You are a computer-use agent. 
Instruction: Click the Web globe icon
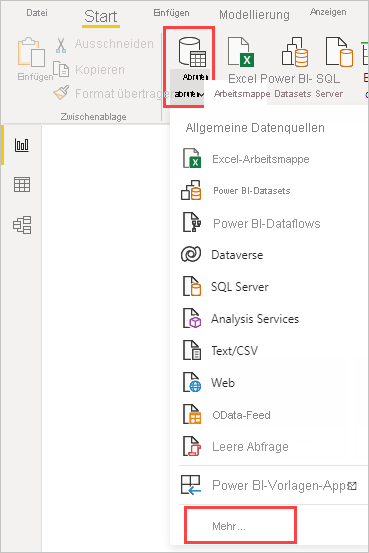[192, 382]
